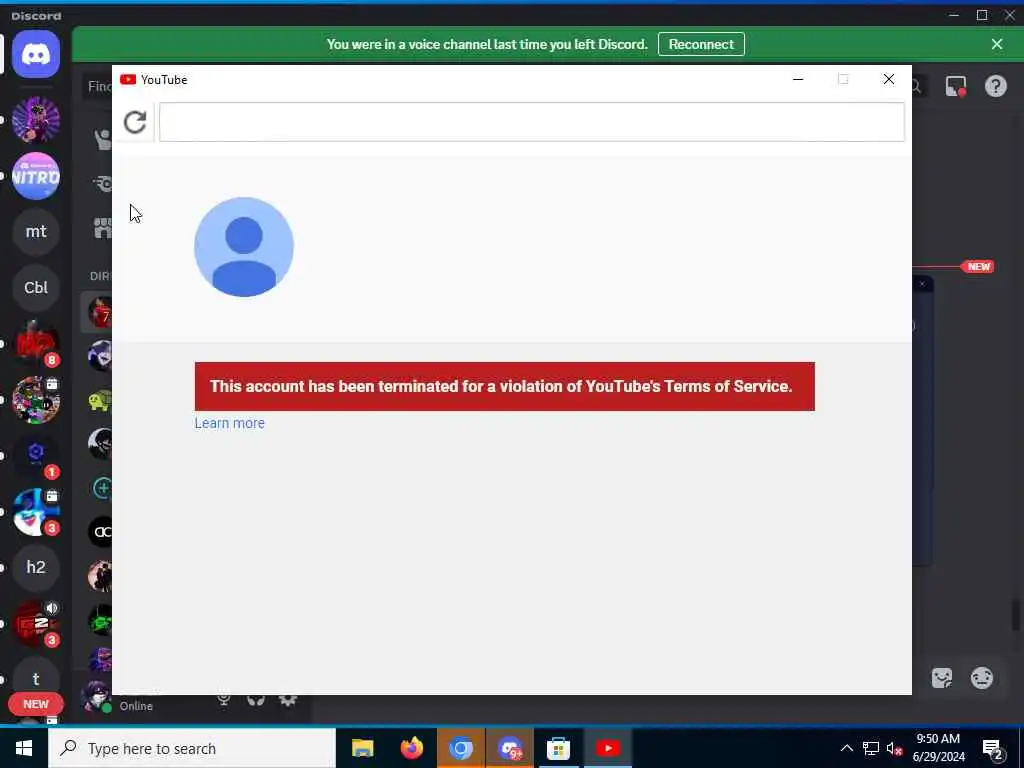
Task: Close the YouTube popup window
Action: point(889,79)
